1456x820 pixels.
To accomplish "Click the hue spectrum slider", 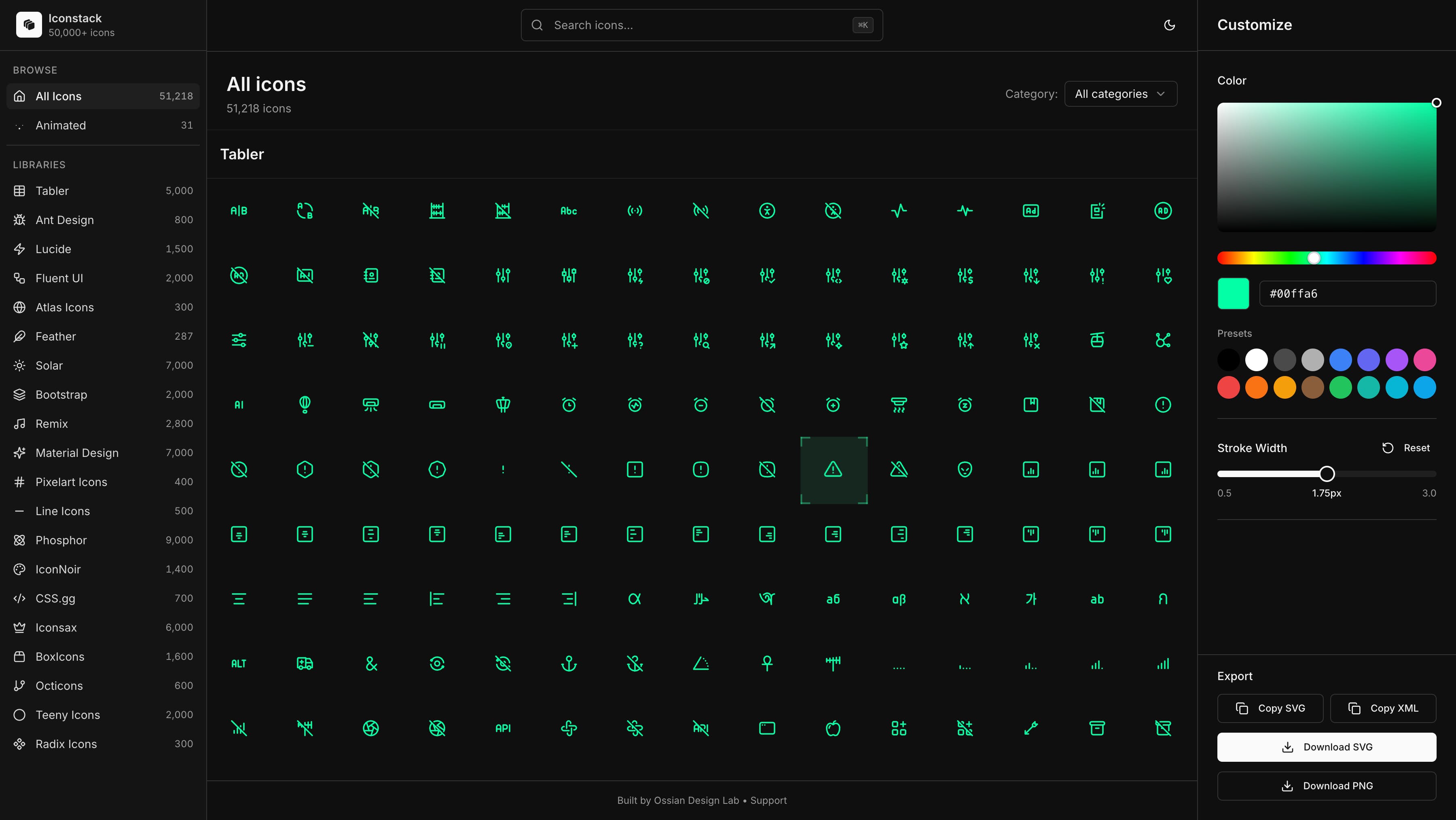I will click(1326, 258).
